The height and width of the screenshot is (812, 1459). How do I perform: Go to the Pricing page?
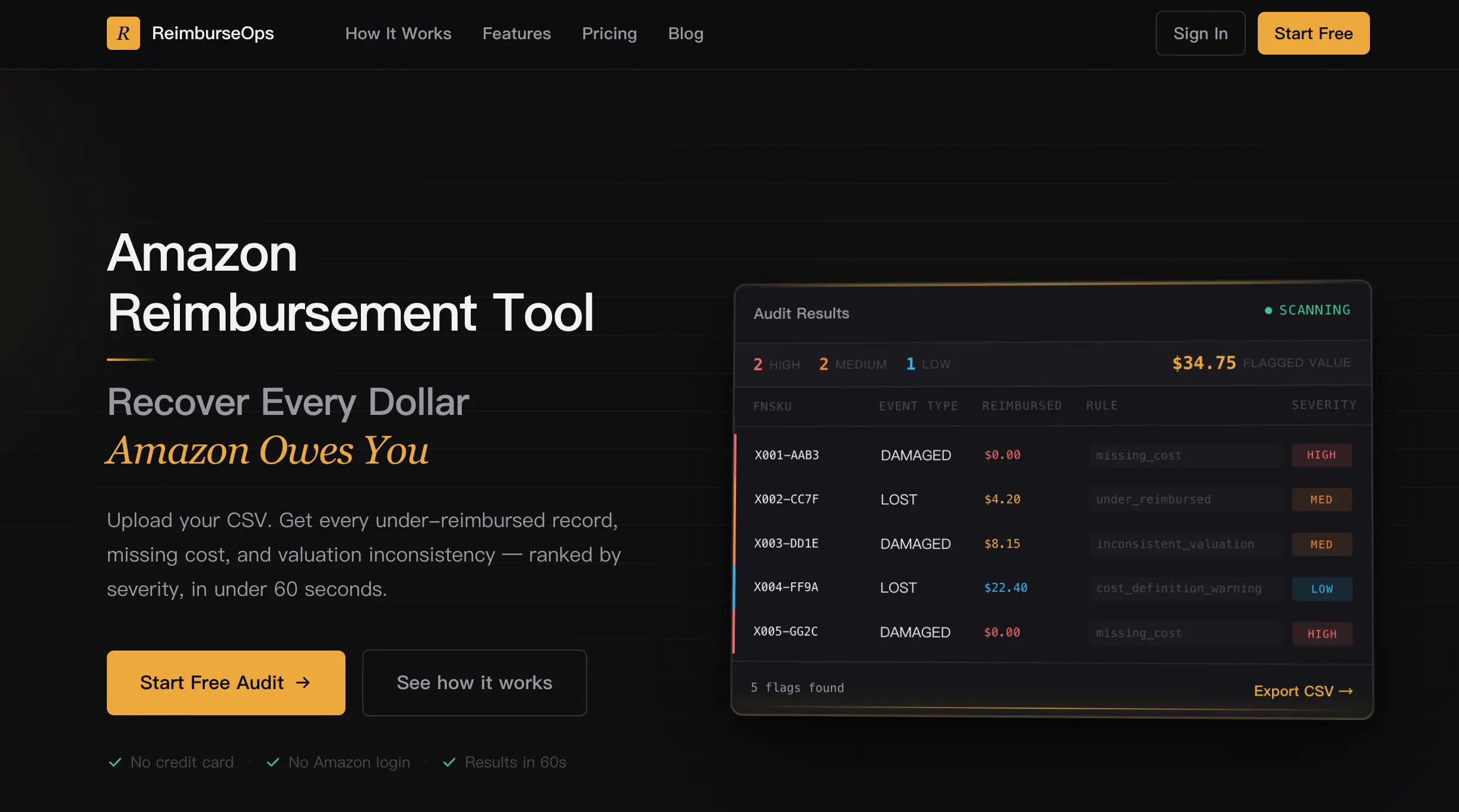609,33
